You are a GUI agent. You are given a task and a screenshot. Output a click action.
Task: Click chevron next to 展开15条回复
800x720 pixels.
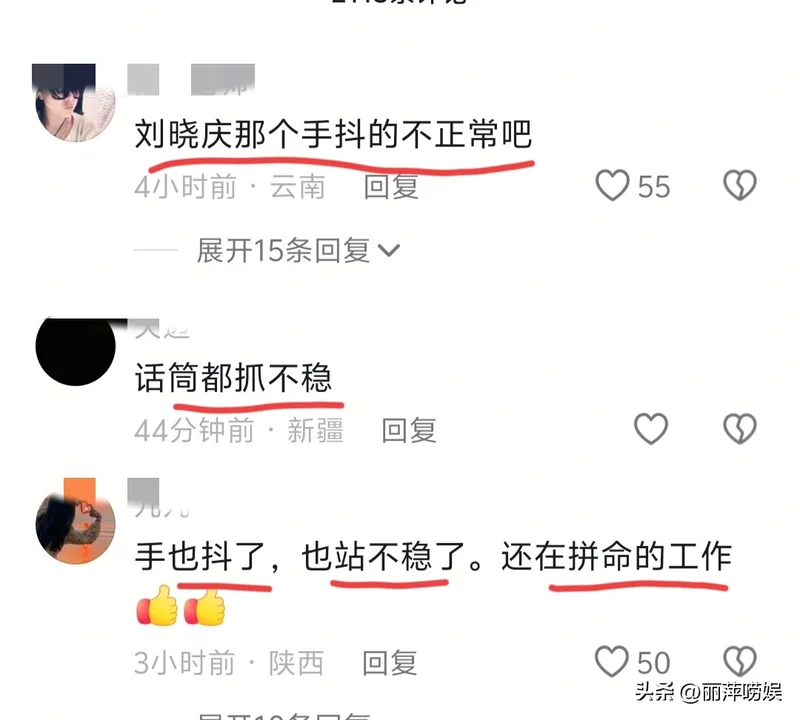coord(389,251)
